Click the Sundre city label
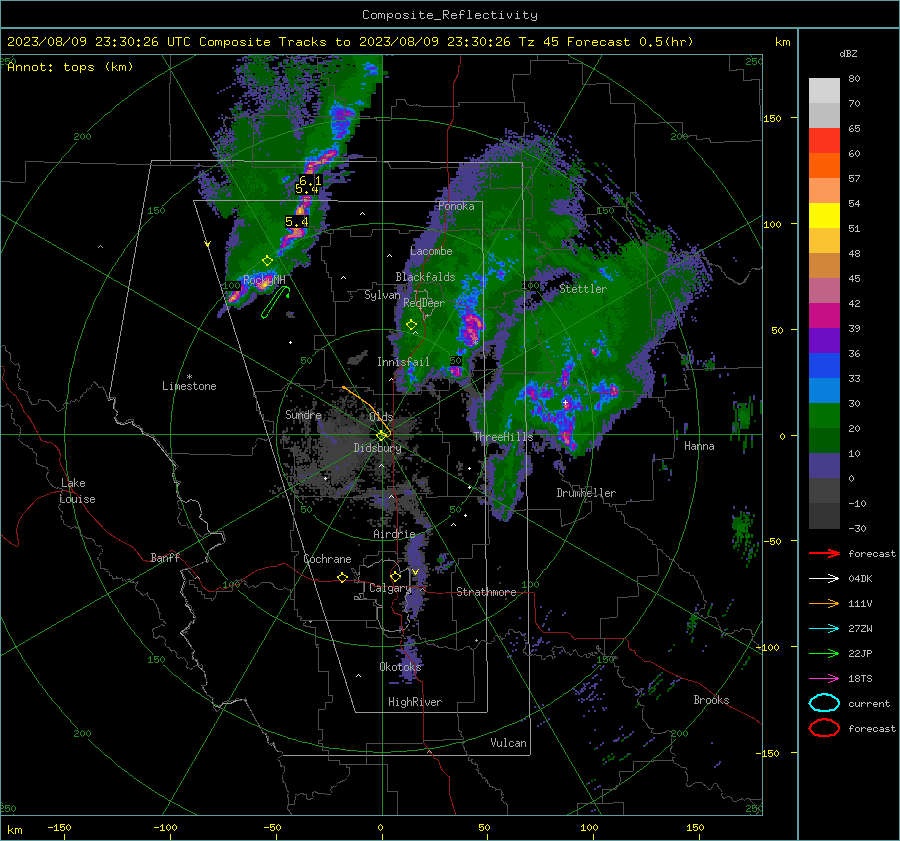This screenshot has width=900, height=841. click(x=303, y=415)
